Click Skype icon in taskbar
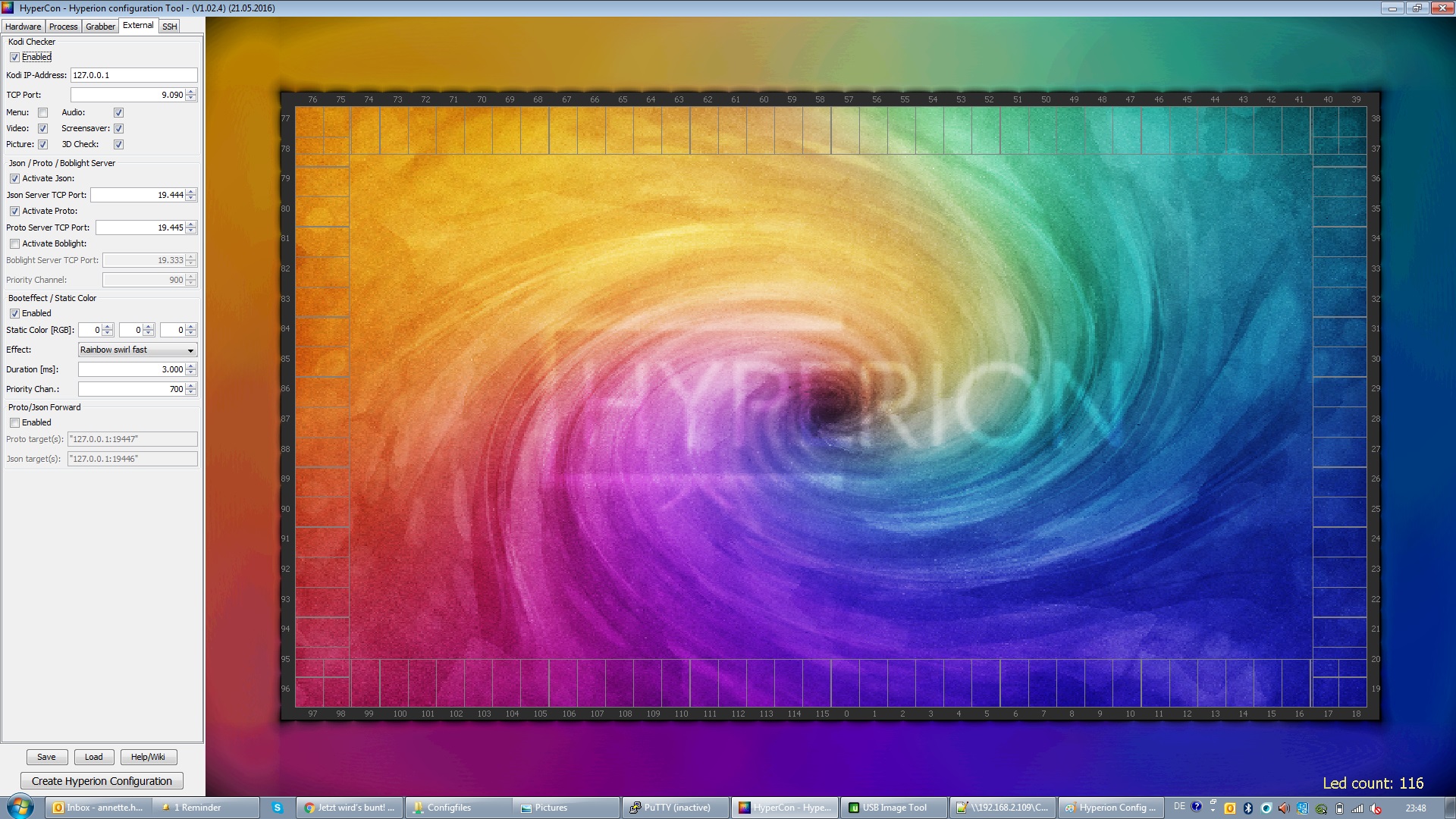The image size is (1456, 819). (x=278, y=808)
